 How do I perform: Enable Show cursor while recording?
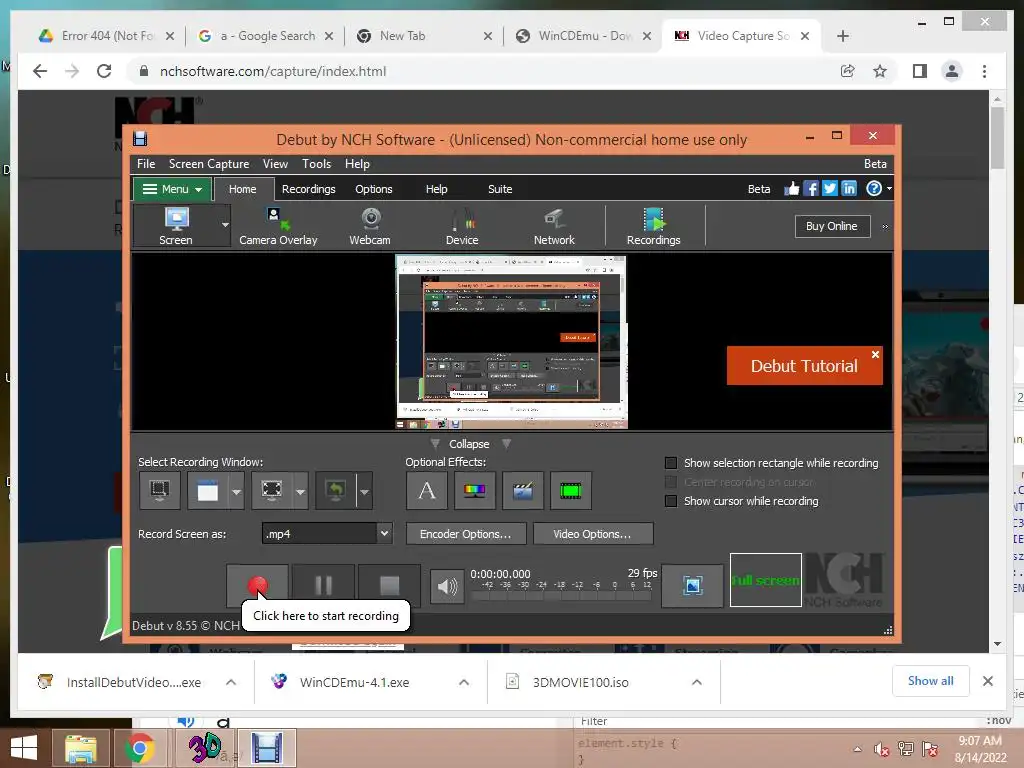pyautogui.click(x=671, y=501)
